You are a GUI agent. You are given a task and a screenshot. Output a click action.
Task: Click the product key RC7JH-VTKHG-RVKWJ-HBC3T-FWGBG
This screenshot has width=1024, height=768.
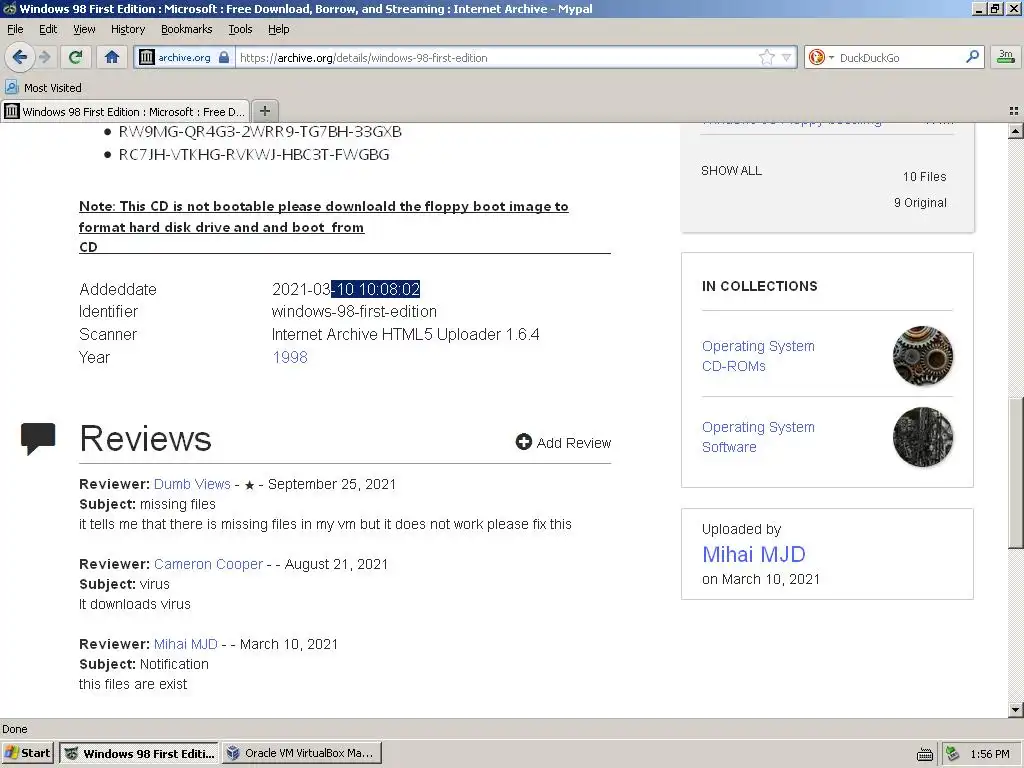pos(254,155)
